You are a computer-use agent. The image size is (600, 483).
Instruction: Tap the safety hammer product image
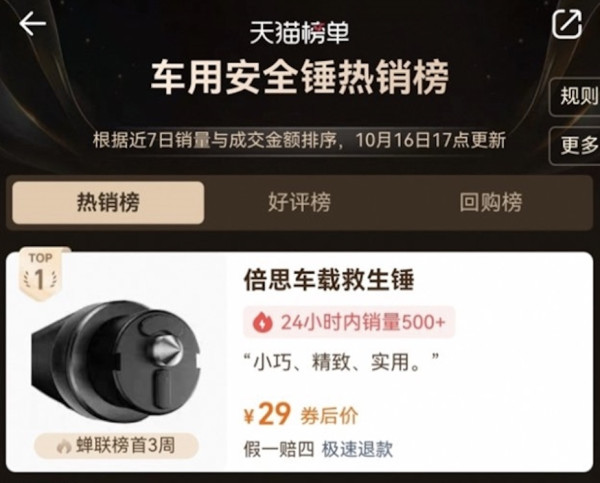tap(116, 361)
